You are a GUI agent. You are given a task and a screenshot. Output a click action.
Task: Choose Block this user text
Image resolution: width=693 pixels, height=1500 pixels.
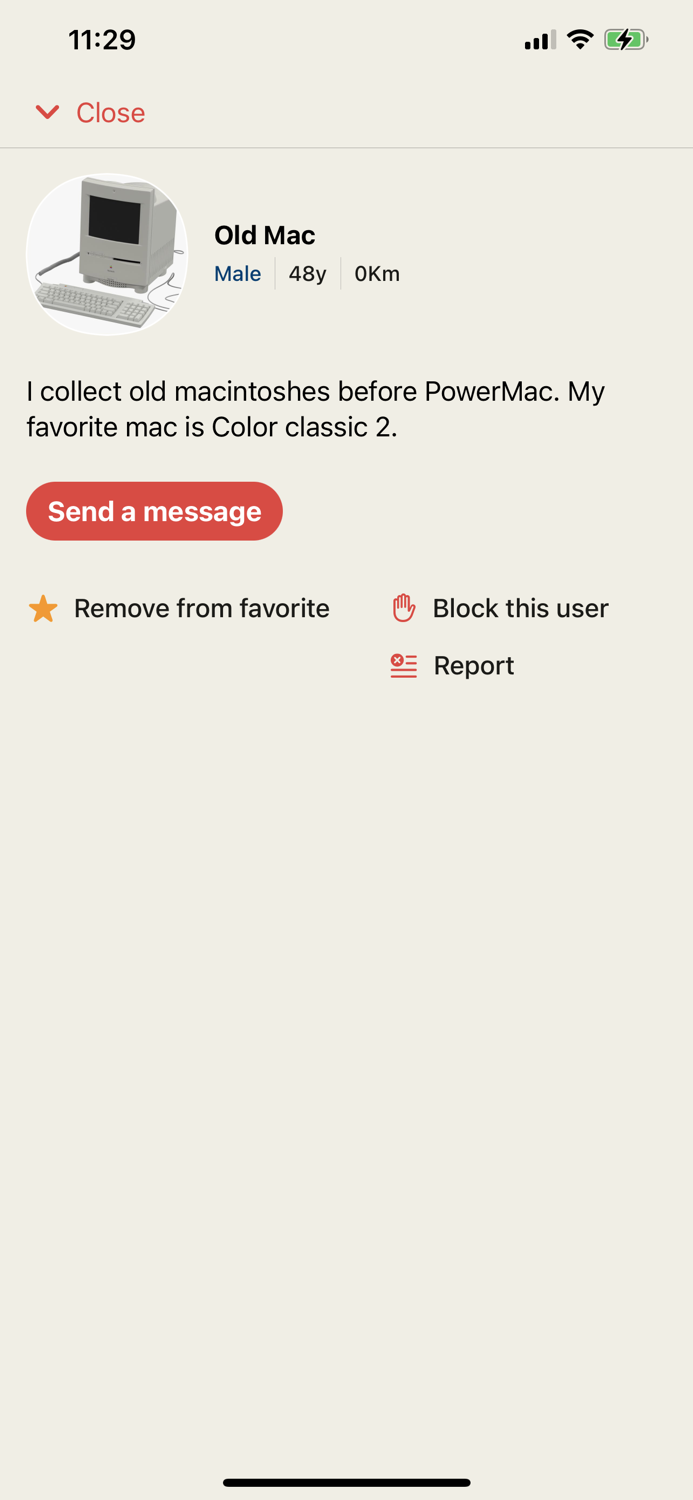click(520, 608)
